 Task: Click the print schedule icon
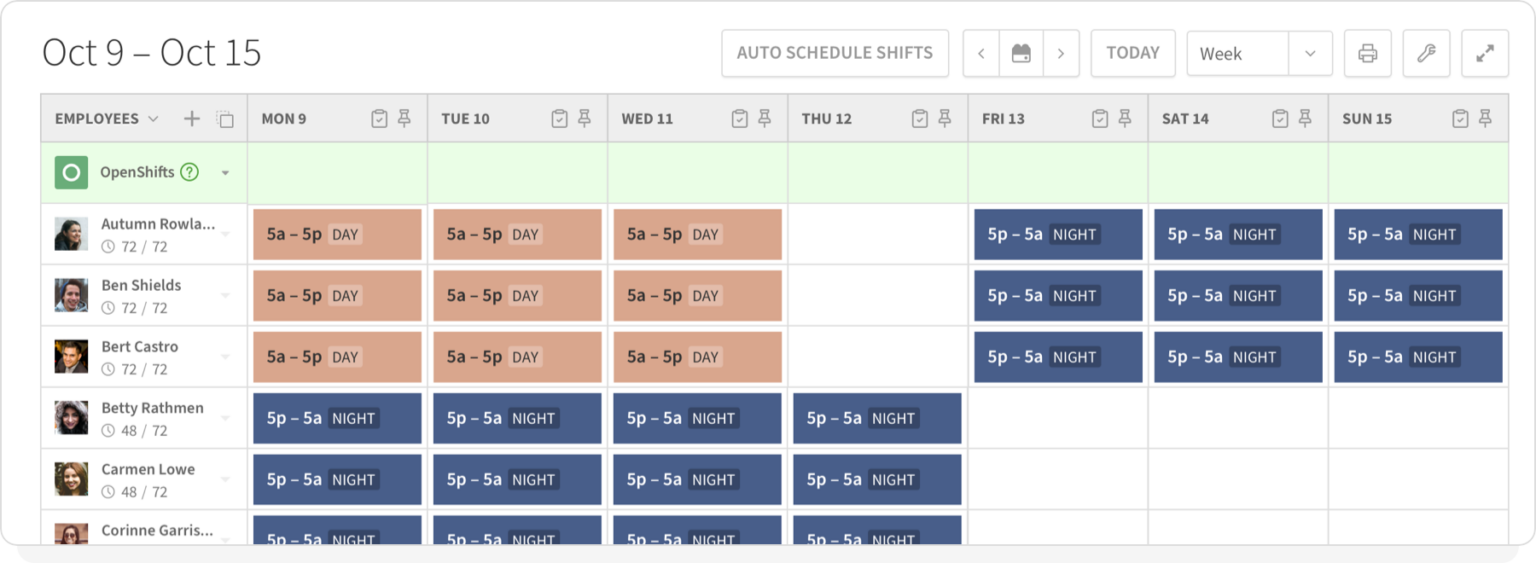coord(1367,54)
